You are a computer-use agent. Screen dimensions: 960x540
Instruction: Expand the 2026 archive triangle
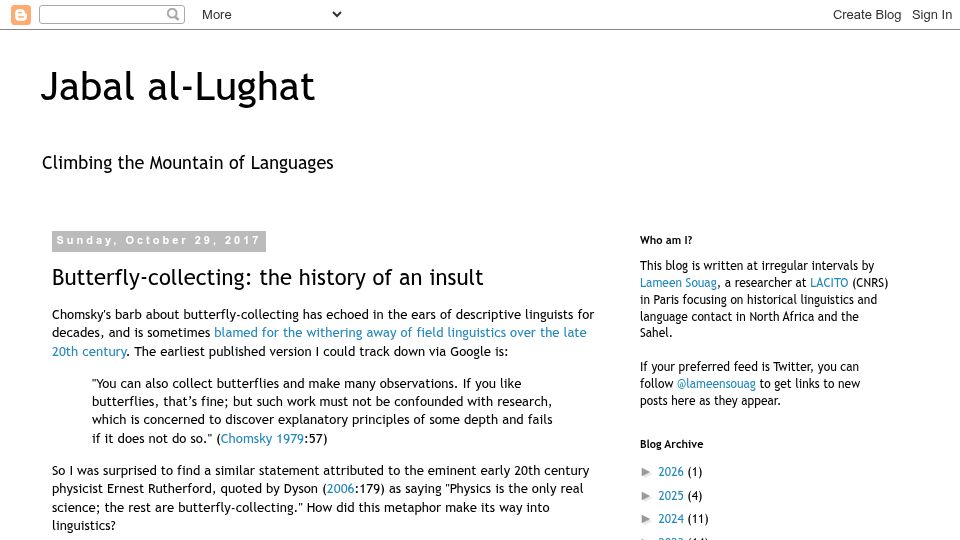coord(647,472)
